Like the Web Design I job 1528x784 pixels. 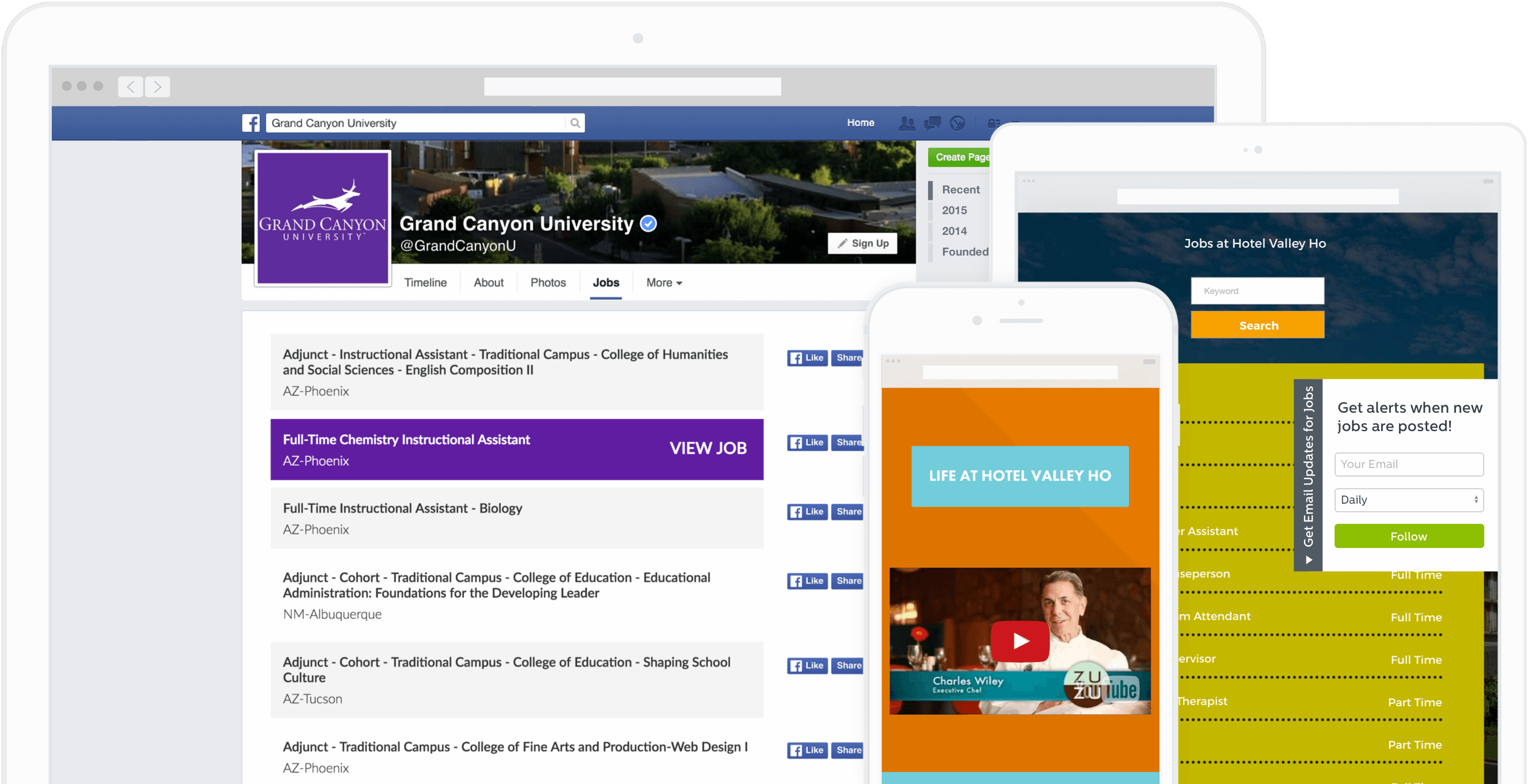pyautogui.click(x=807, y=750)
